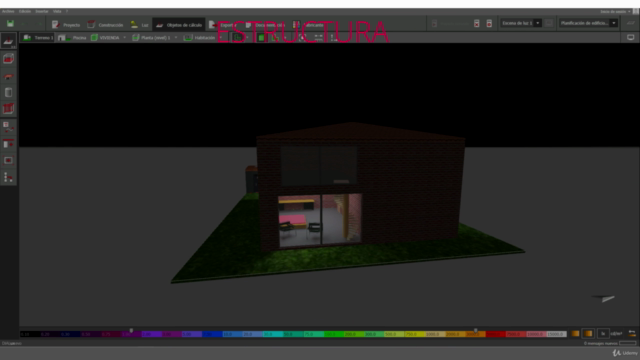Select the red 3D calculation object tool
This screenshot has width=640, height=360.
(9, 60)
